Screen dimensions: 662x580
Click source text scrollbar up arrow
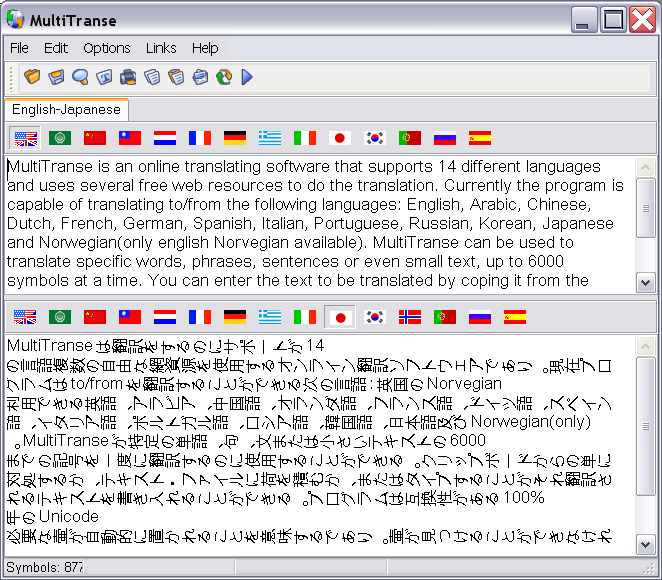point(645,168)
